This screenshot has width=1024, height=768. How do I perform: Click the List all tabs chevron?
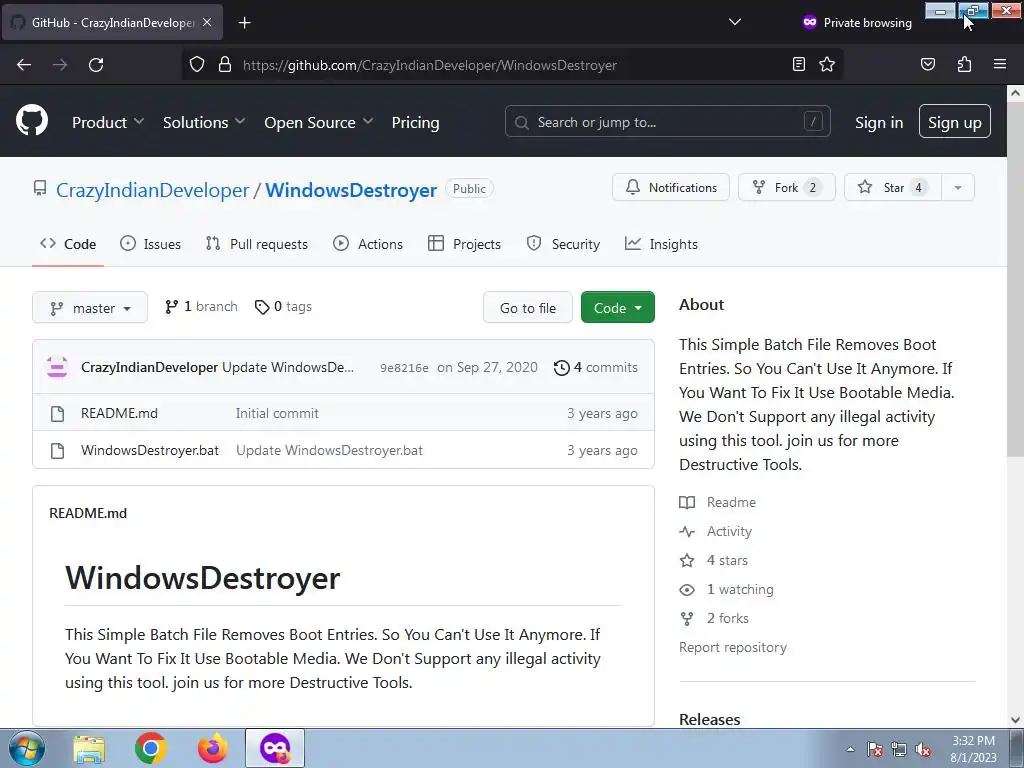(735, 22)
